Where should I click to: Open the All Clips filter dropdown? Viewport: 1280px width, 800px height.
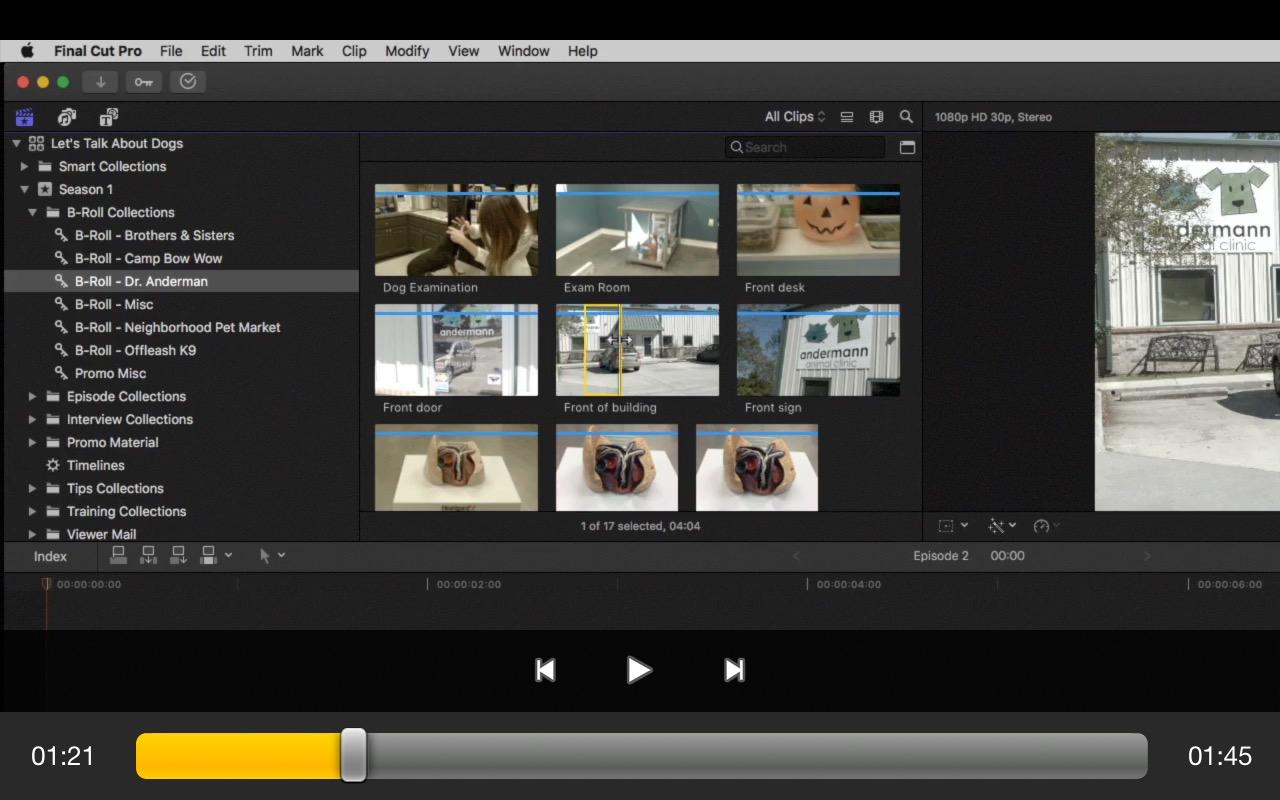795,117
